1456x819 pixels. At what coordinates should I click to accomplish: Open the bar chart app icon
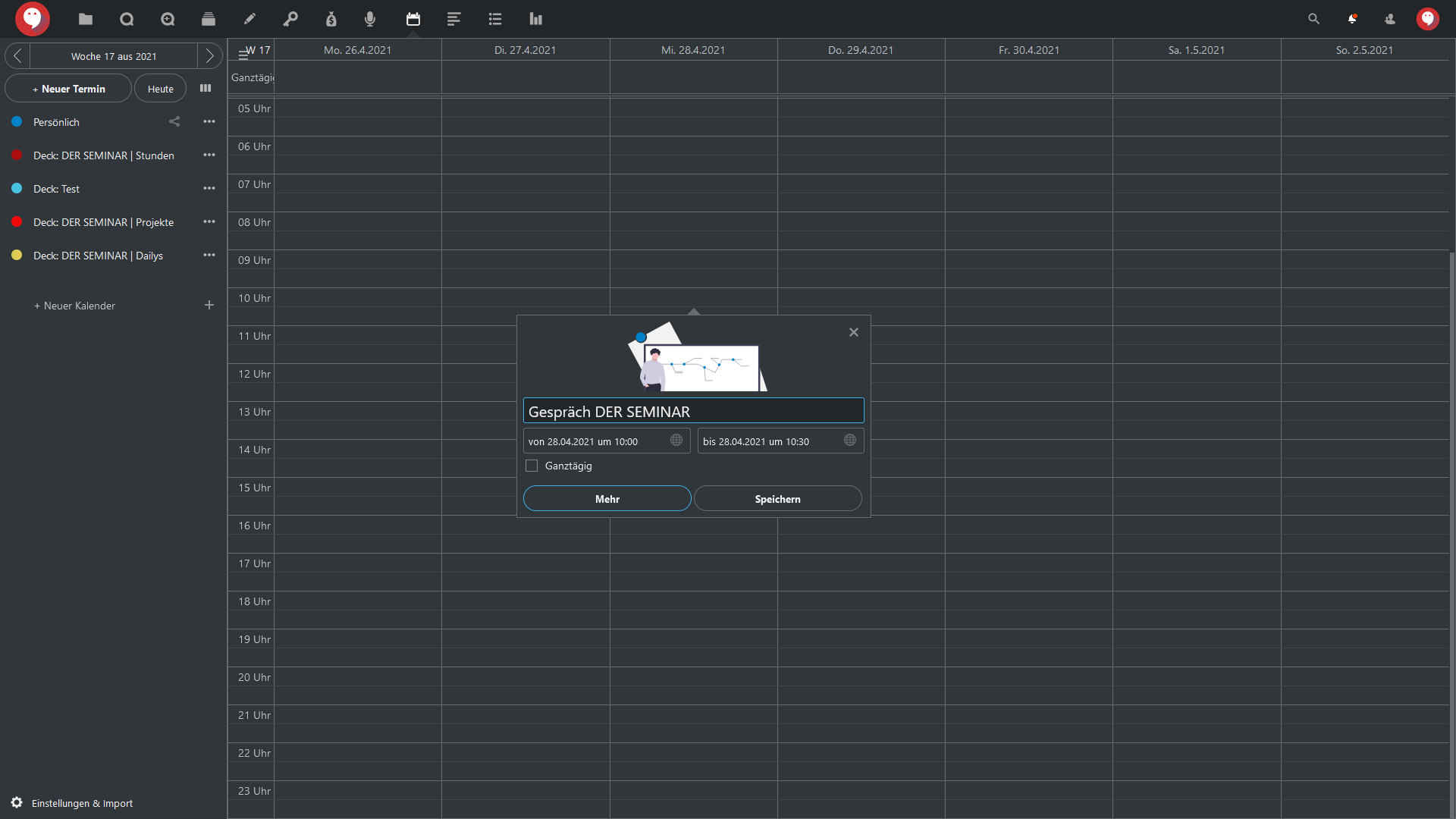[x=536, y=19]
